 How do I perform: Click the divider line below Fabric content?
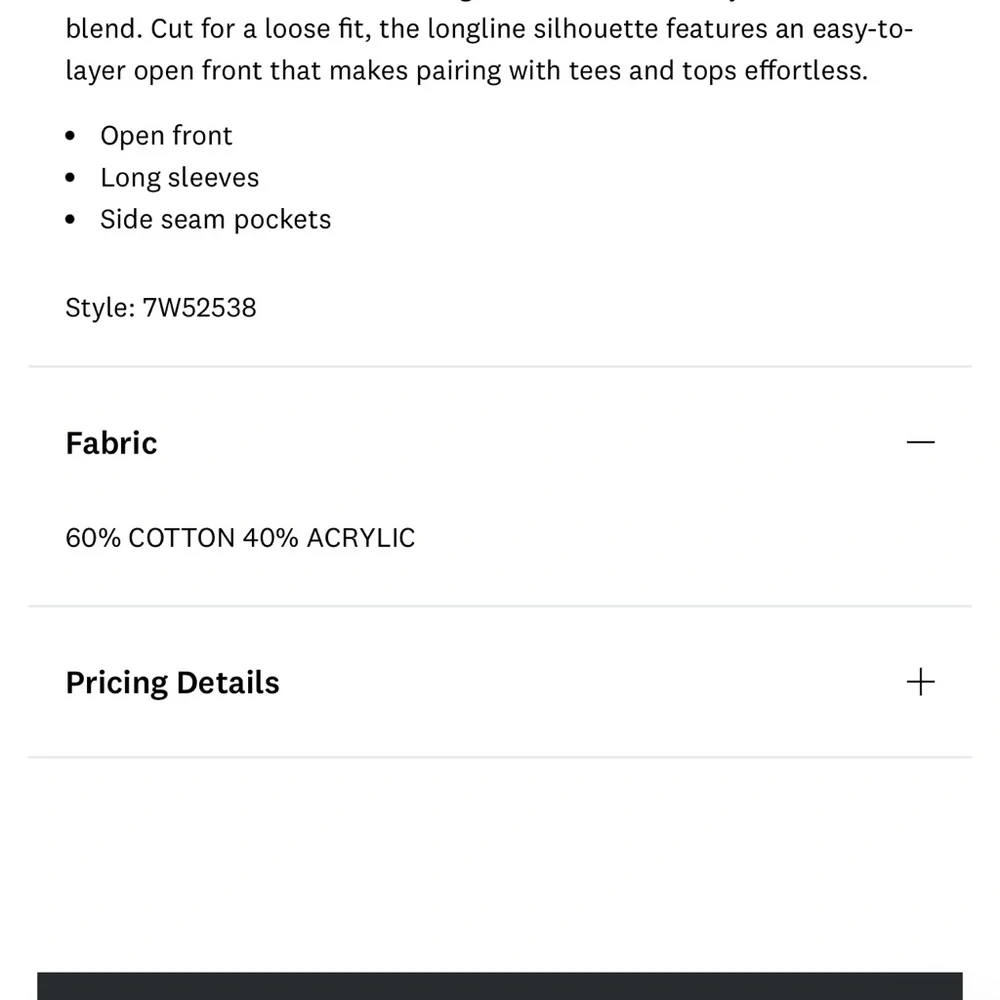pyautogui.click(x=499, y=606)
